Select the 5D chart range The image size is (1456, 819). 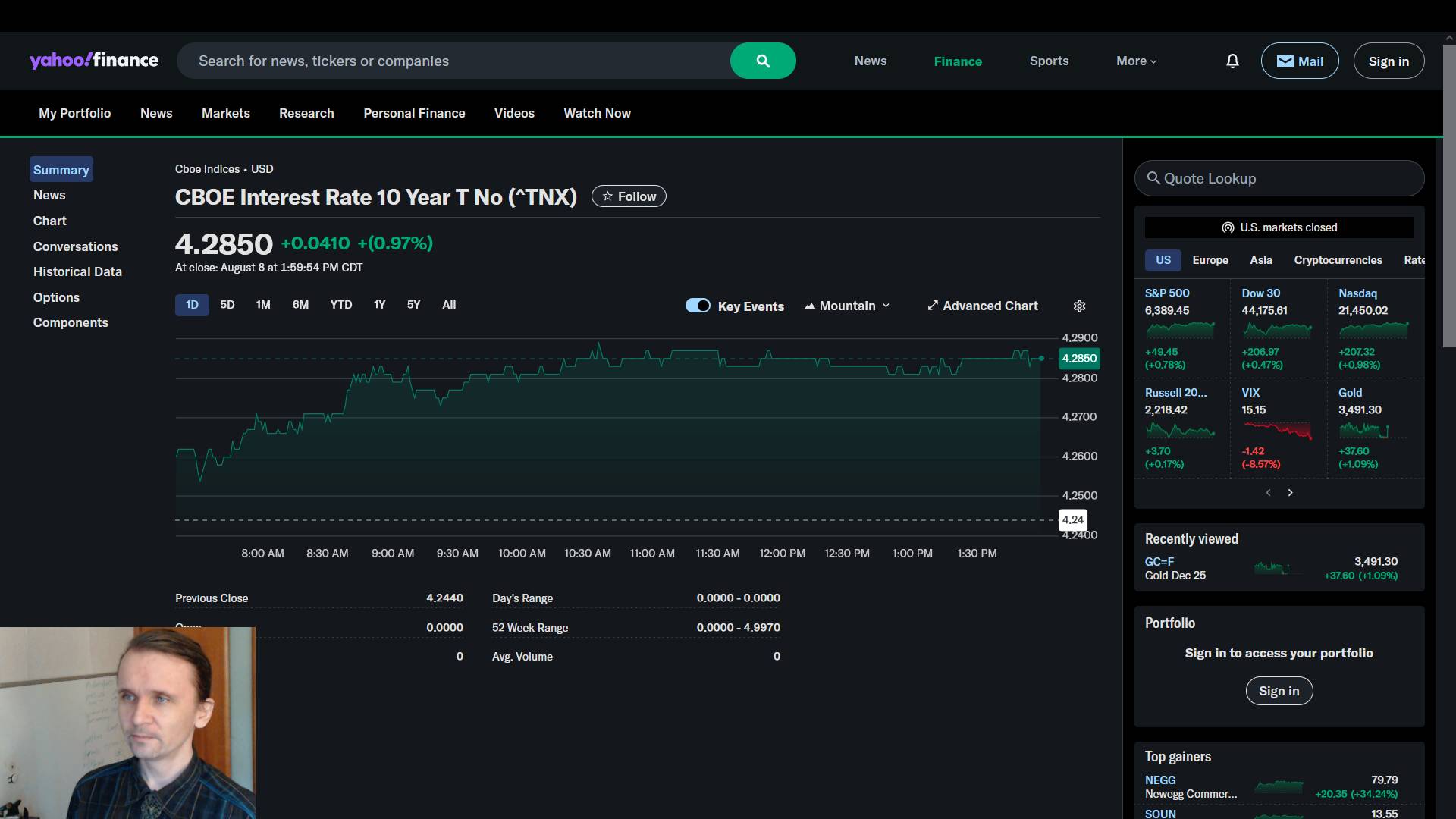point(227,305)
